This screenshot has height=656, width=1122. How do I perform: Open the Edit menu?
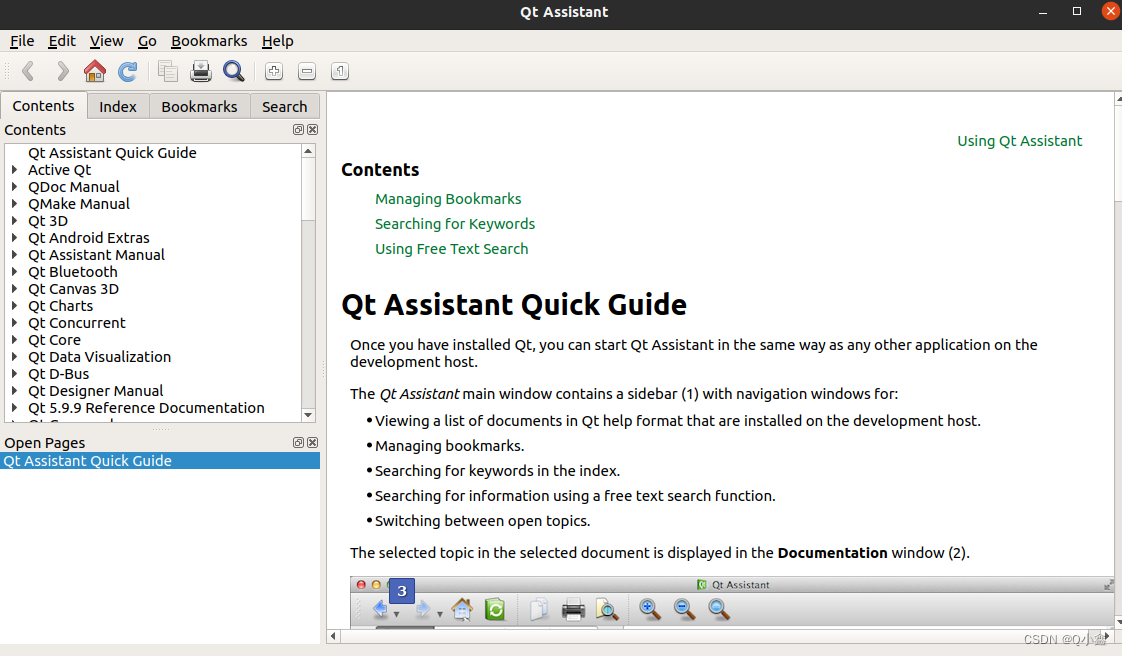tap(62, 41)
